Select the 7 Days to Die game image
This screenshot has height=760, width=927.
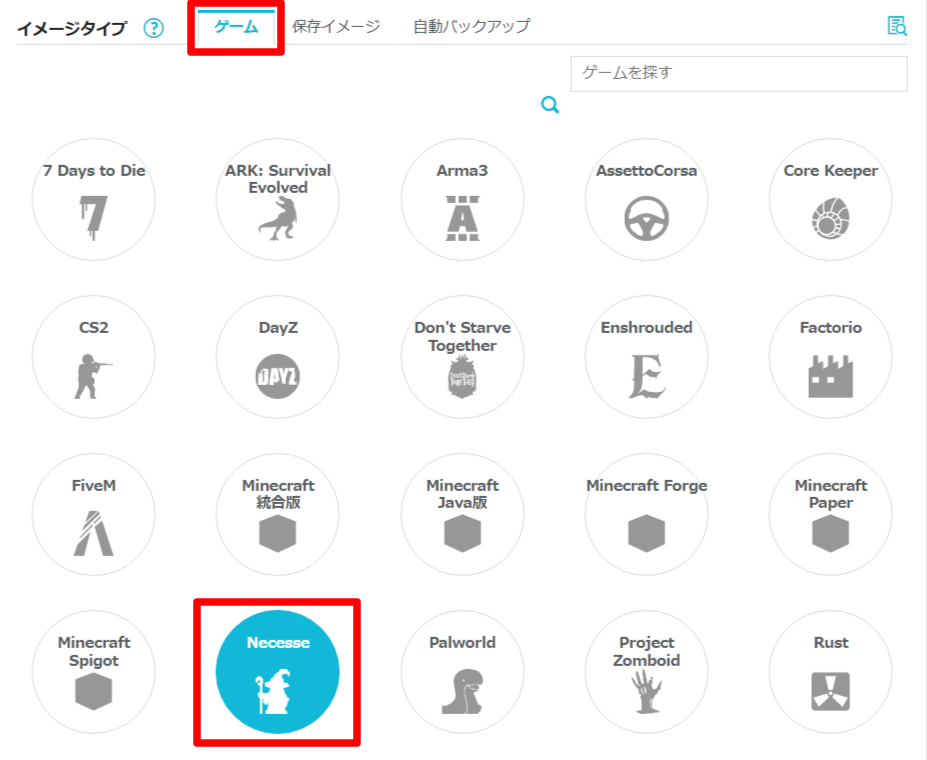[x=93, y=198]
